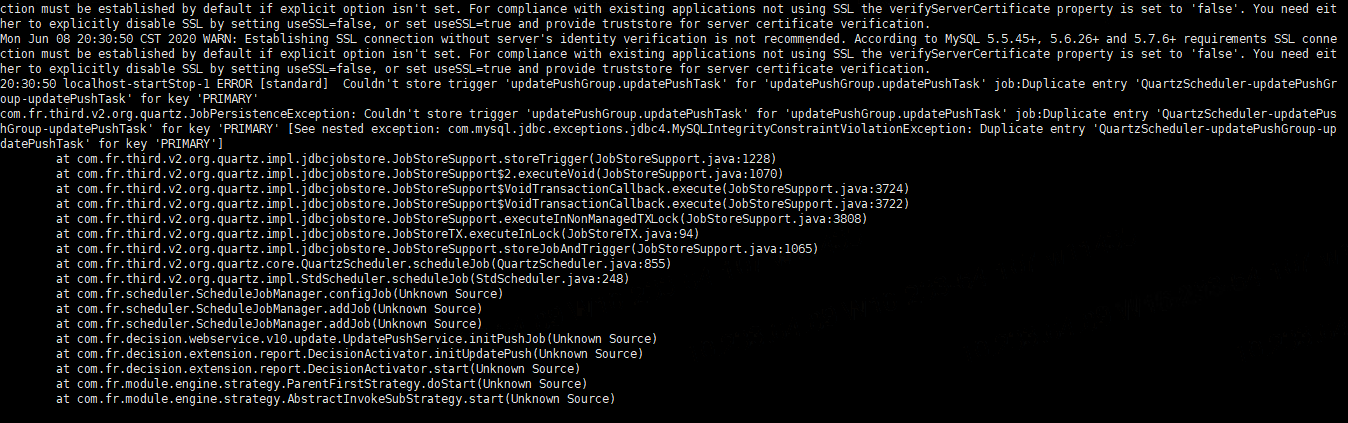This screenshot has height=423, width=1348.
Task: Click the QuartzScheduler.scheduleJob(QuartzScheduler.java:855) frame
Action: [363, 263]
